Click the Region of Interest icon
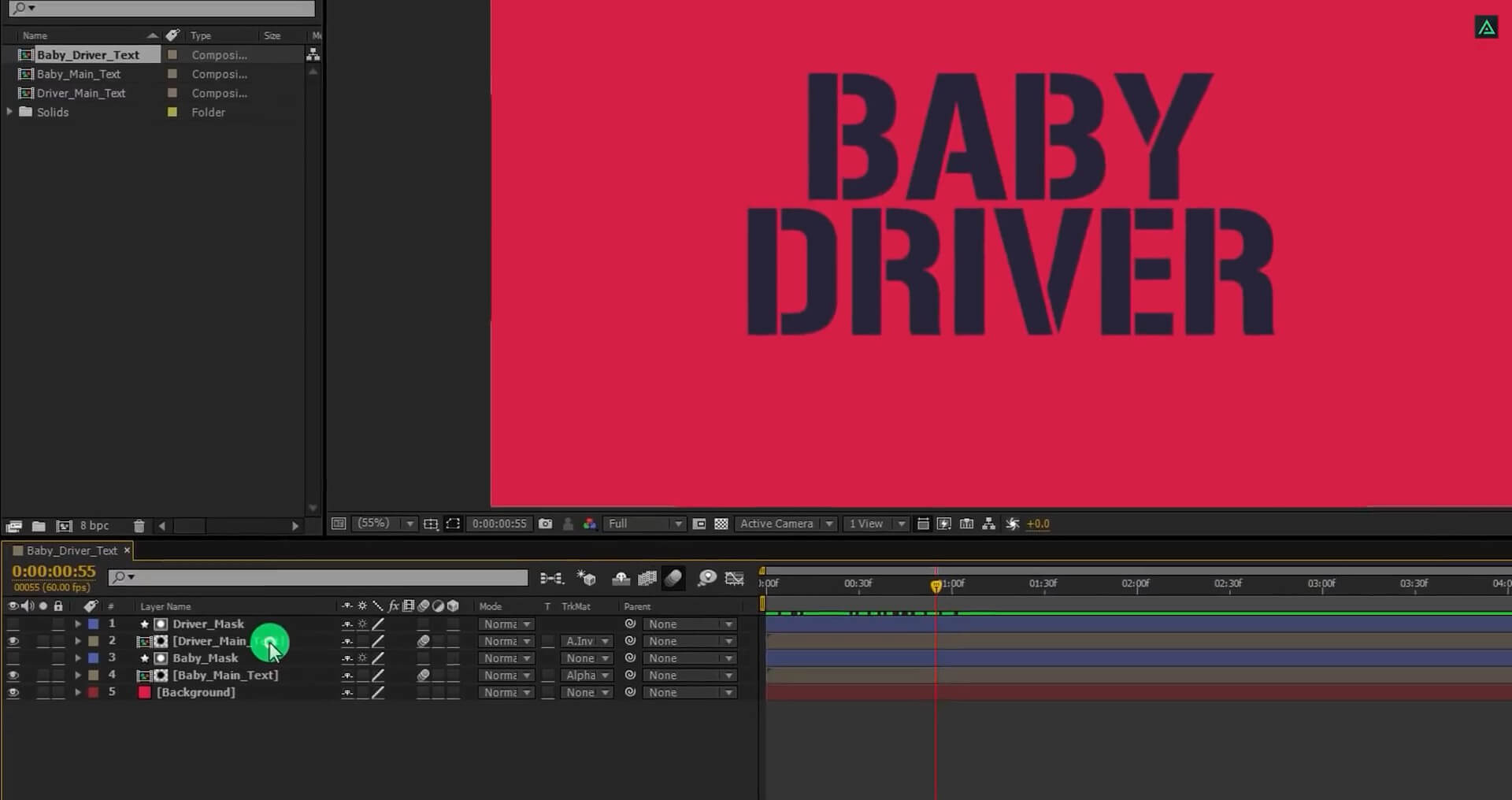The width and height of the screenshot is (1512, 800). pyautogui.click(x=699, y=524)
